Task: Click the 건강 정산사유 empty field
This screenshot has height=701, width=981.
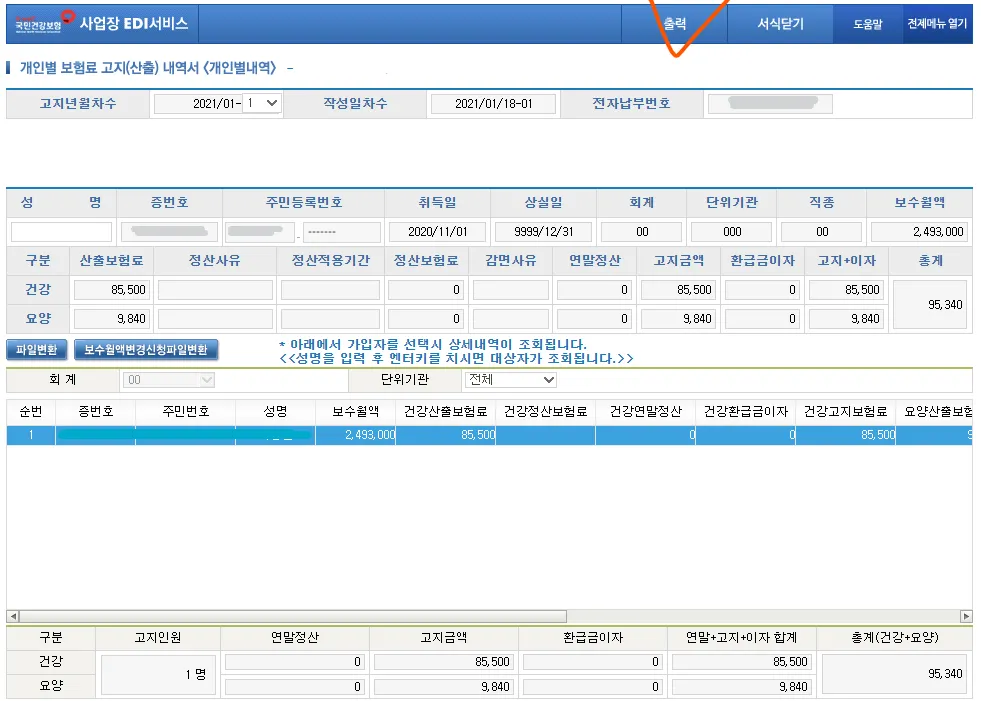Action: (215, 290)
